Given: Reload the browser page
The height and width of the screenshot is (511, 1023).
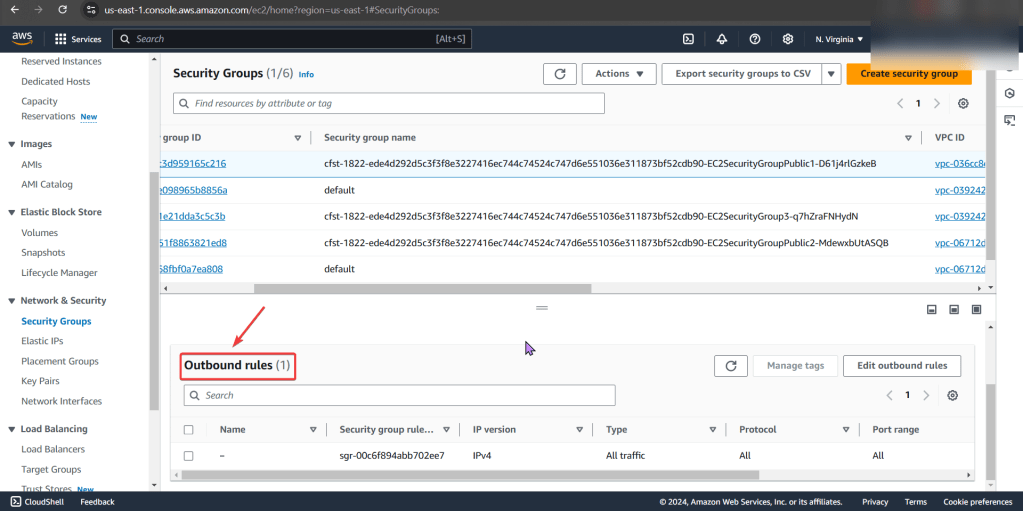Looking at the screenshot, I should coord(63,9).
